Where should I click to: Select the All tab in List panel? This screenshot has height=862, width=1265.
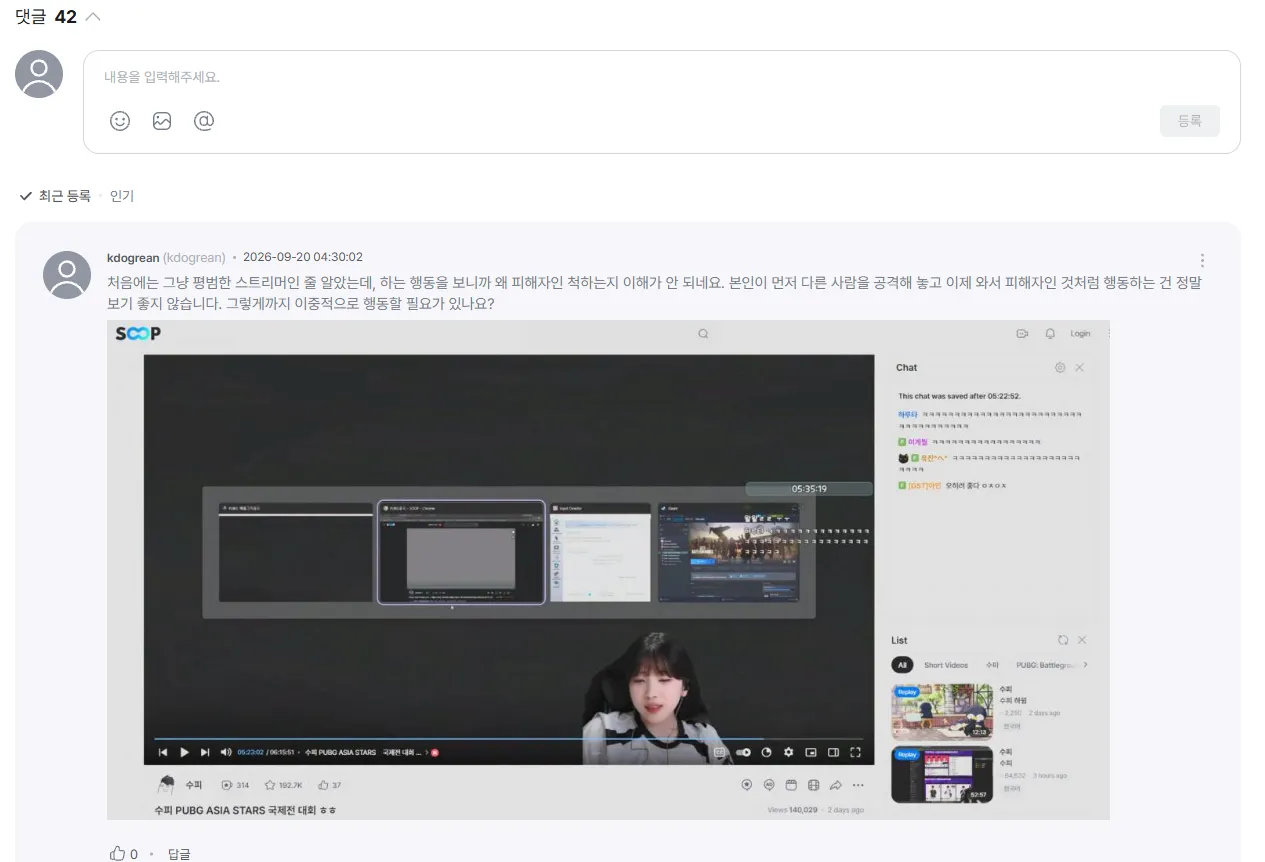902,665
